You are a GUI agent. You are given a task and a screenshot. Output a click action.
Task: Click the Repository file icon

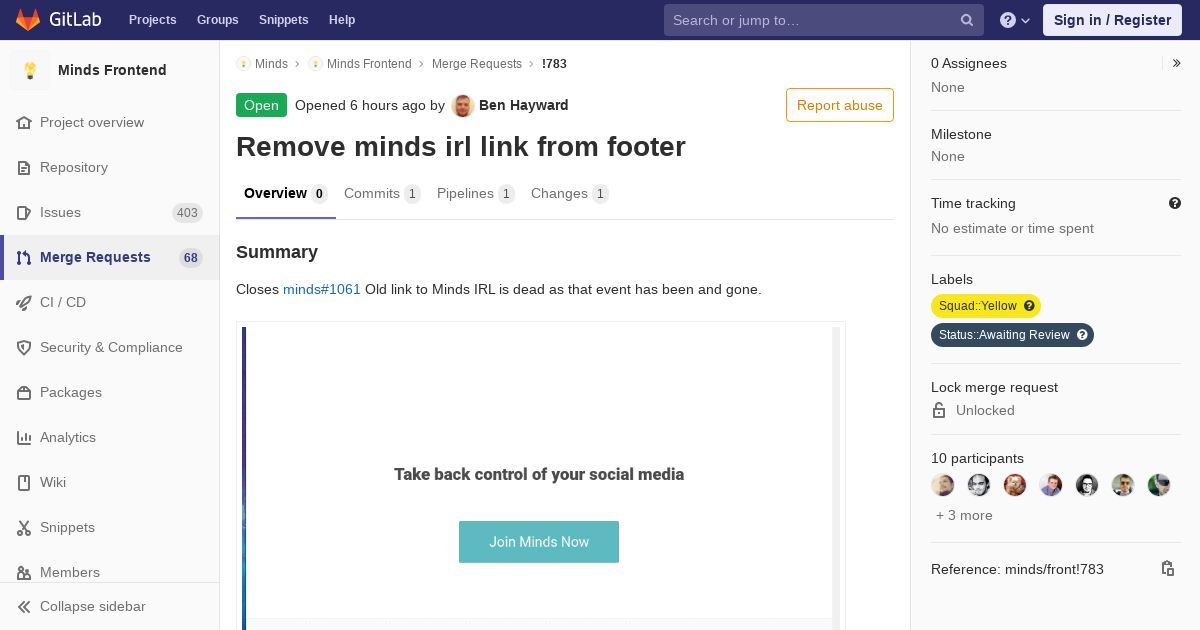tap(24, 168)
